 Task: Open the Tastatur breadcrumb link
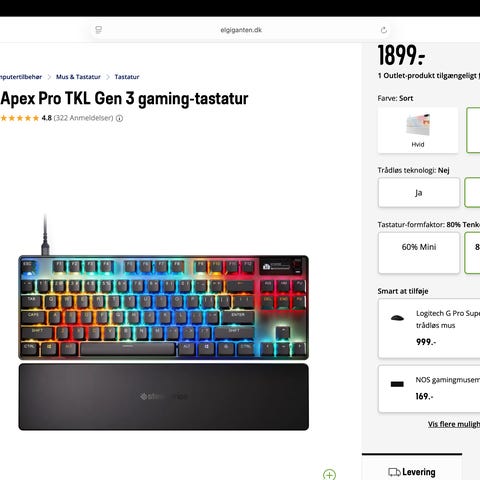(127, 77)
